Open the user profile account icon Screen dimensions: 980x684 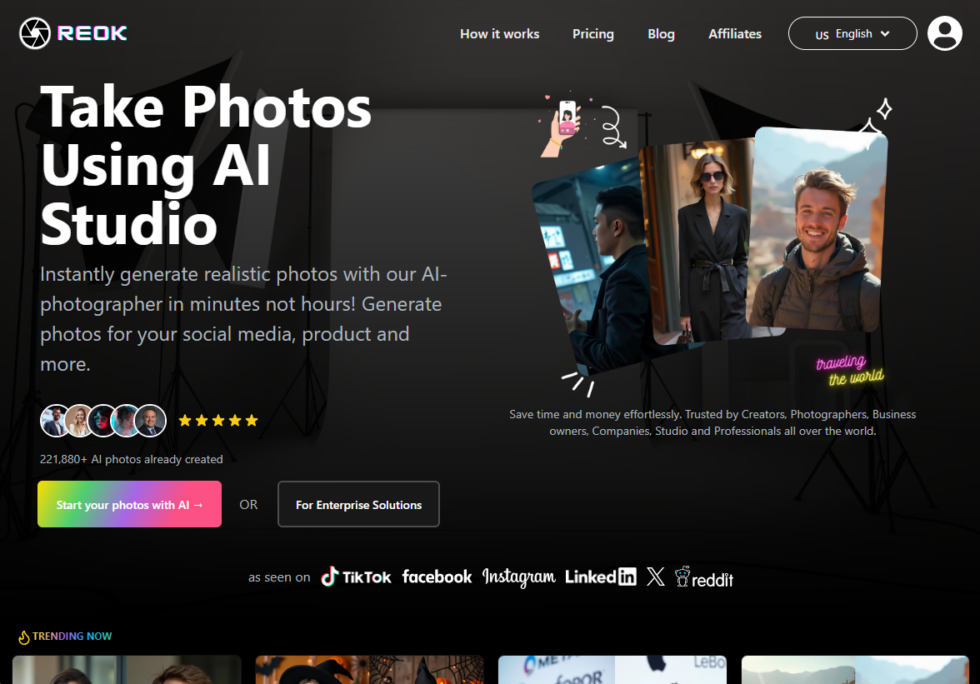944,33
